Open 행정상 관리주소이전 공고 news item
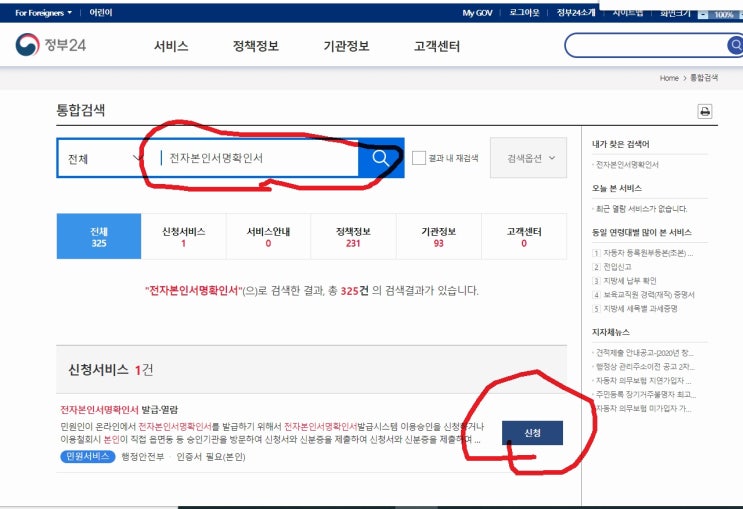This screenshot has width=743, height=509. pos(645,367)
